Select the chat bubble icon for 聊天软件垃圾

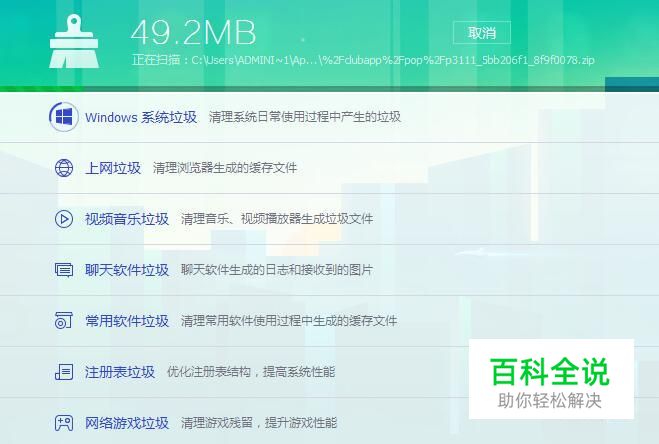point(64,270)
